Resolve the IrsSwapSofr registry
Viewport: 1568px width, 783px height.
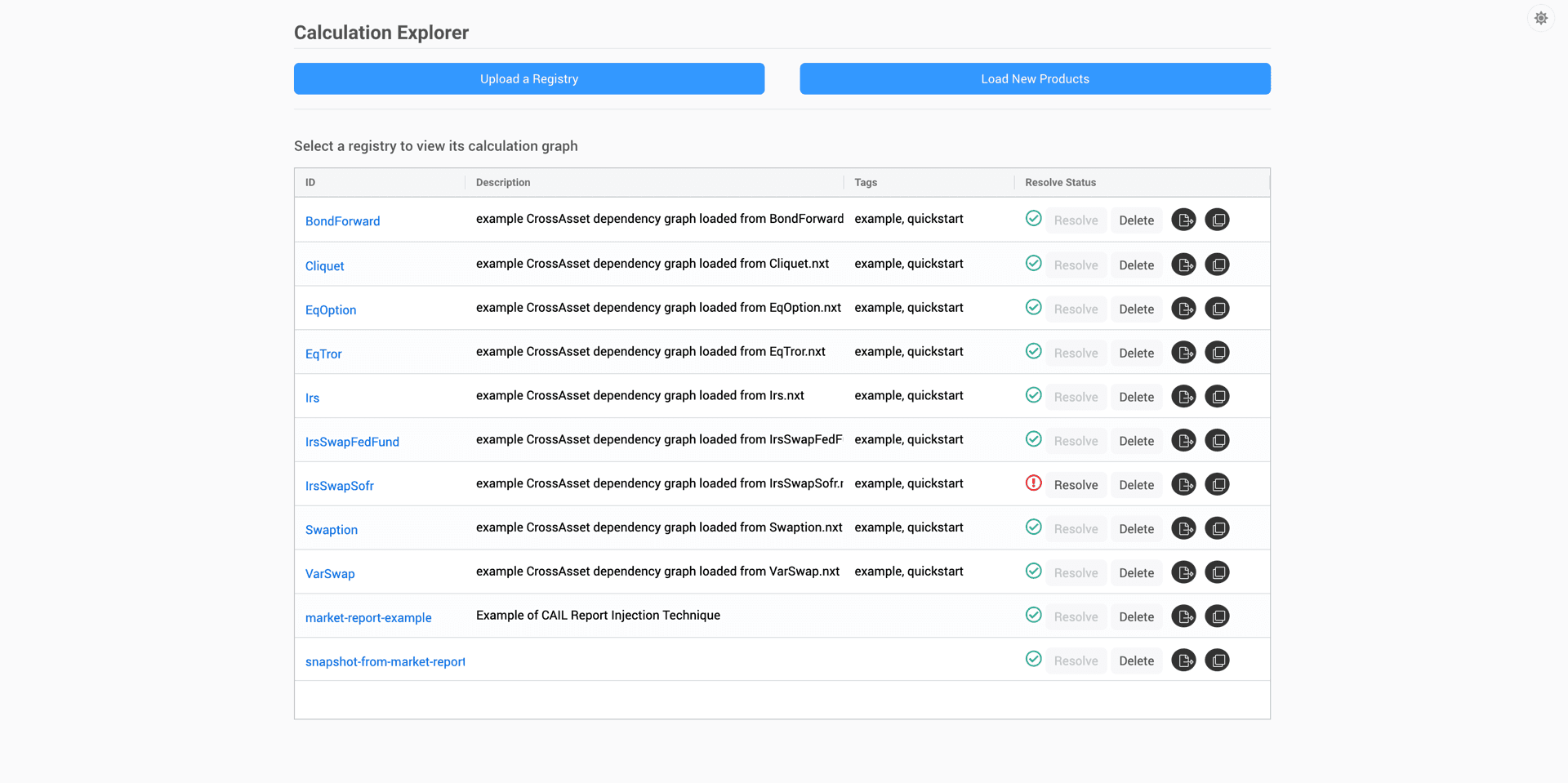[1076, 484]
